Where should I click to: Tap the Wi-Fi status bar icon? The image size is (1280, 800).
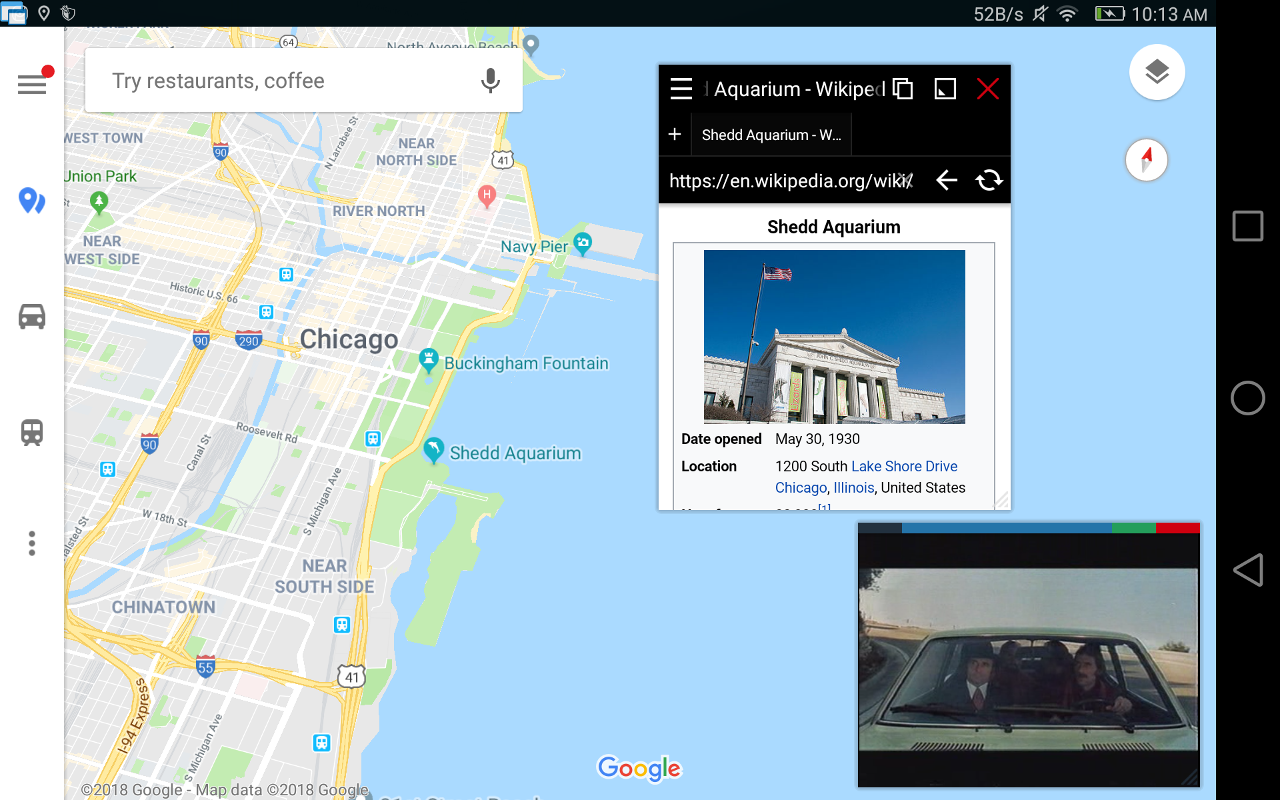1068,14
